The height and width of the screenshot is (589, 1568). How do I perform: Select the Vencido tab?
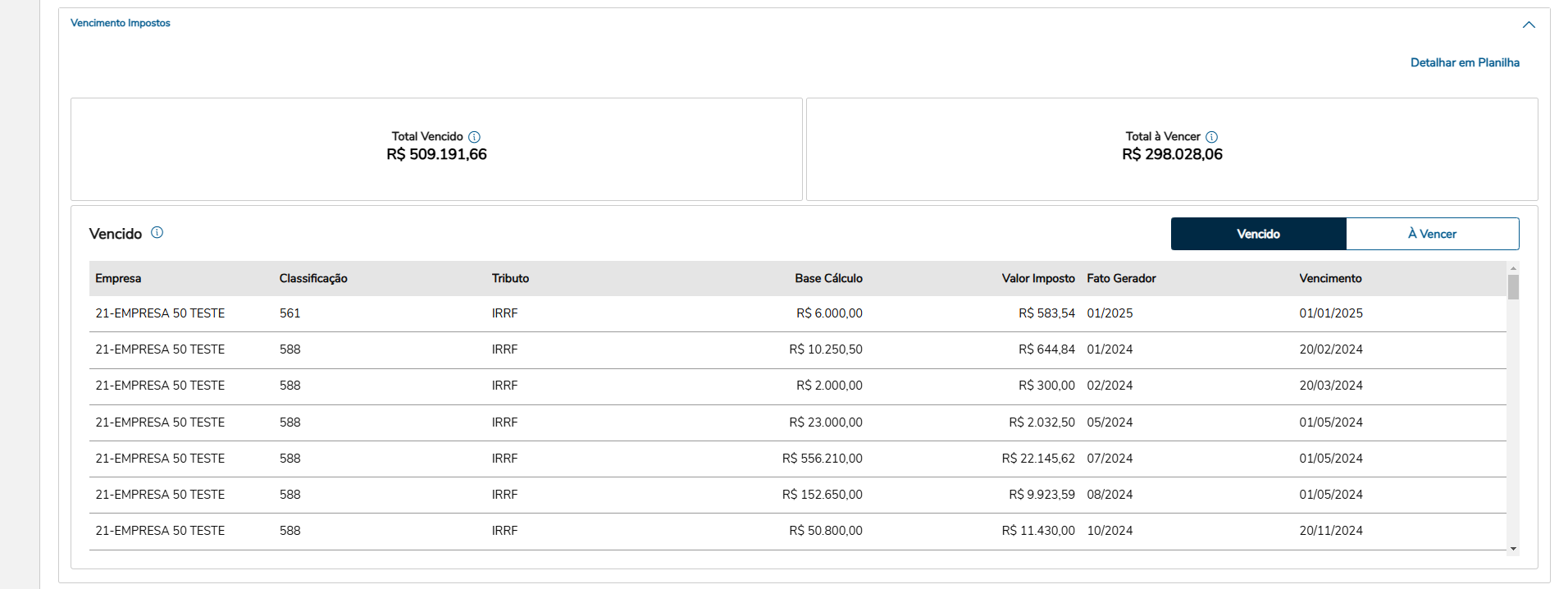pyautogui.click(x=1258, y=234)
